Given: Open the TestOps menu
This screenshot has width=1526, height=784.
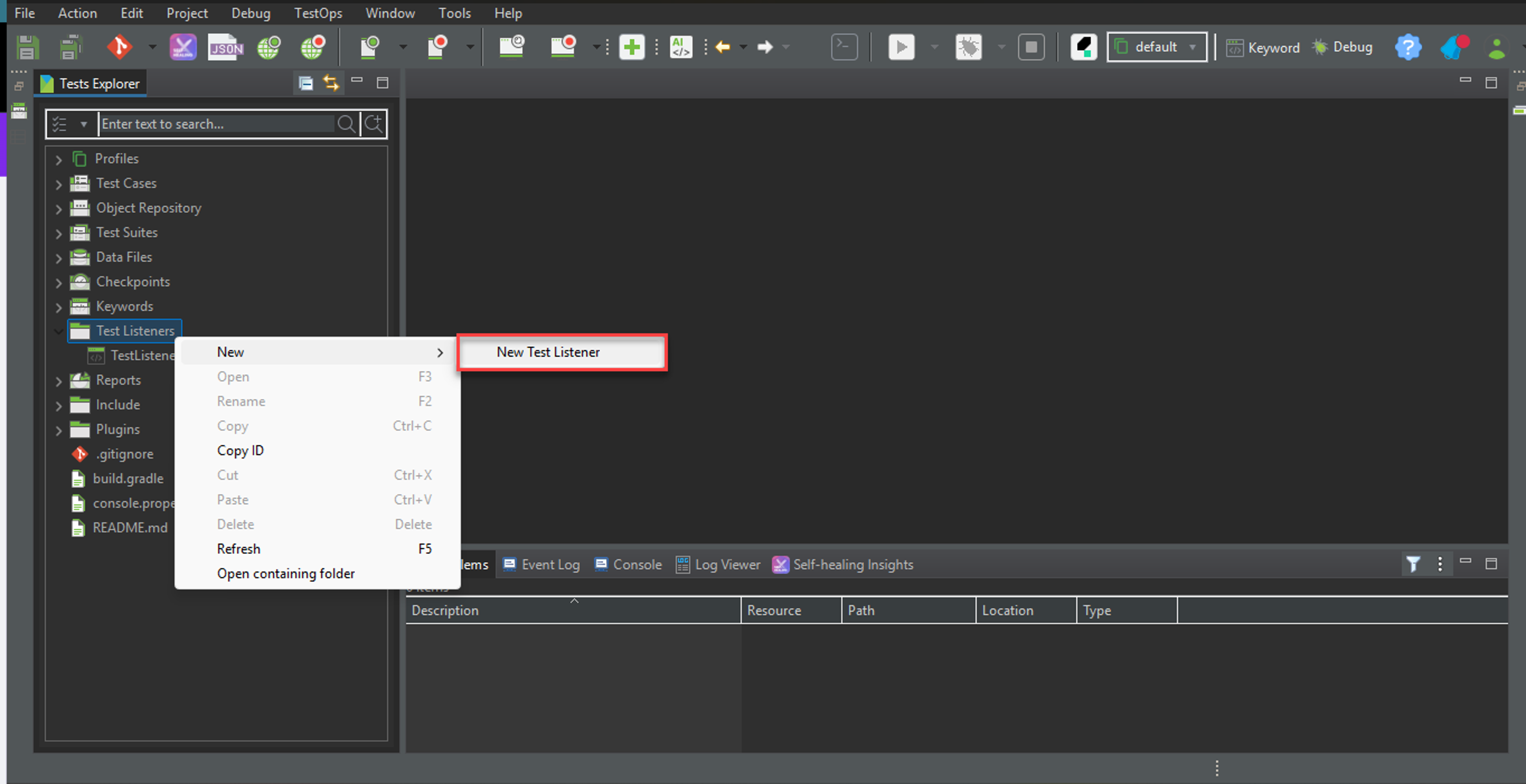Looking at the screenshot, I should (x=317, y=13).
